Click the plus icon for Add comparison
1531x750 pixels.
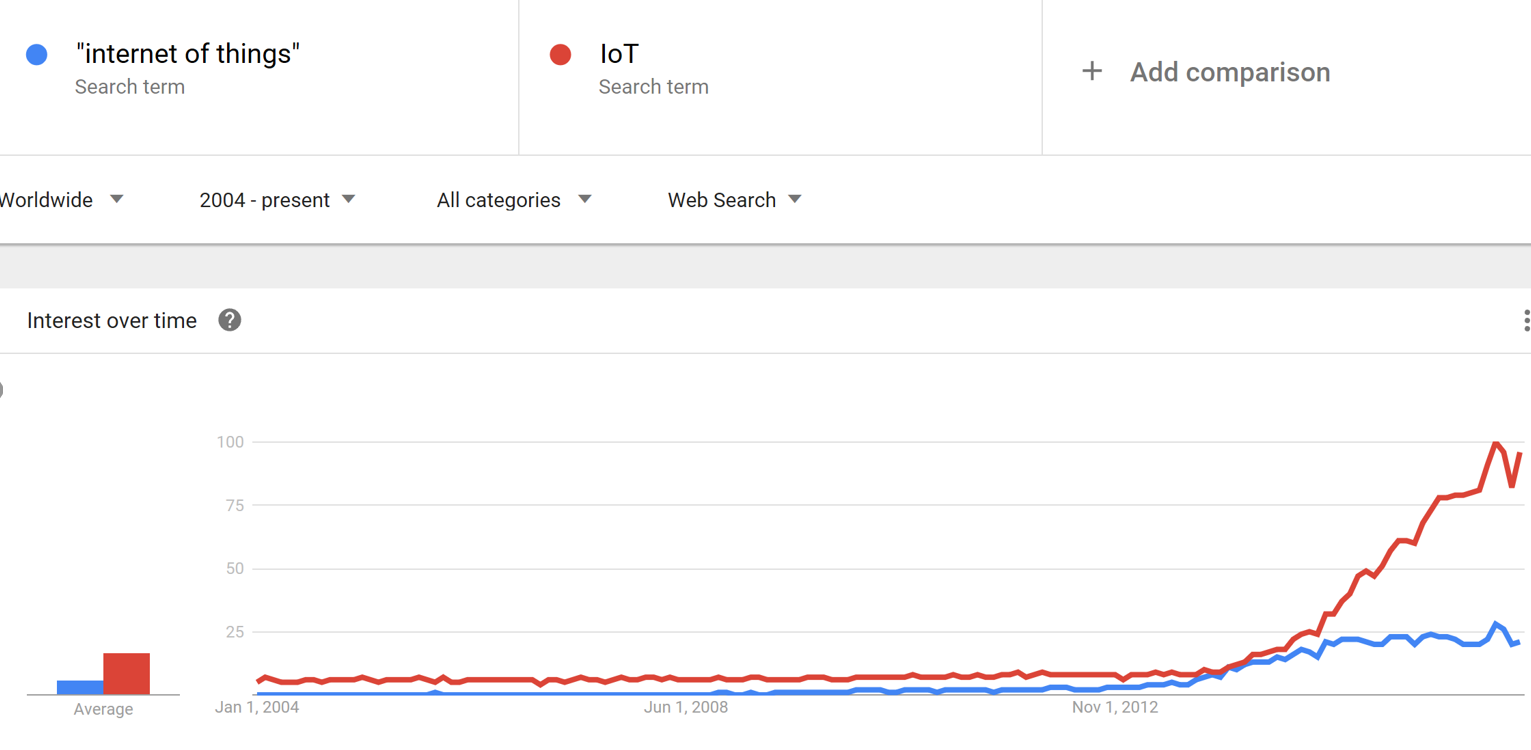click(1092, 71)
